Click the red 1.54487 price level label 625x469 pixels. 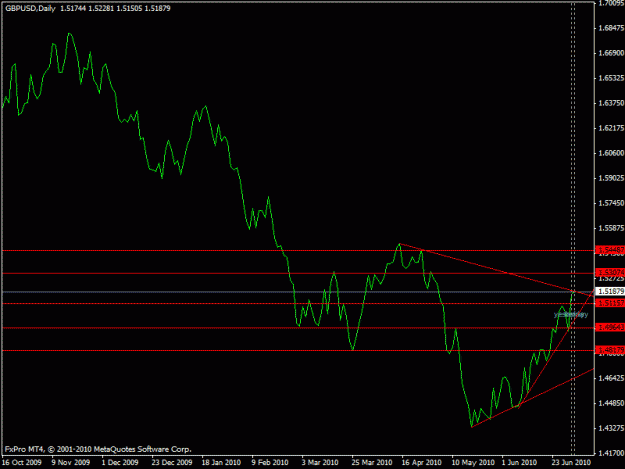609,250
